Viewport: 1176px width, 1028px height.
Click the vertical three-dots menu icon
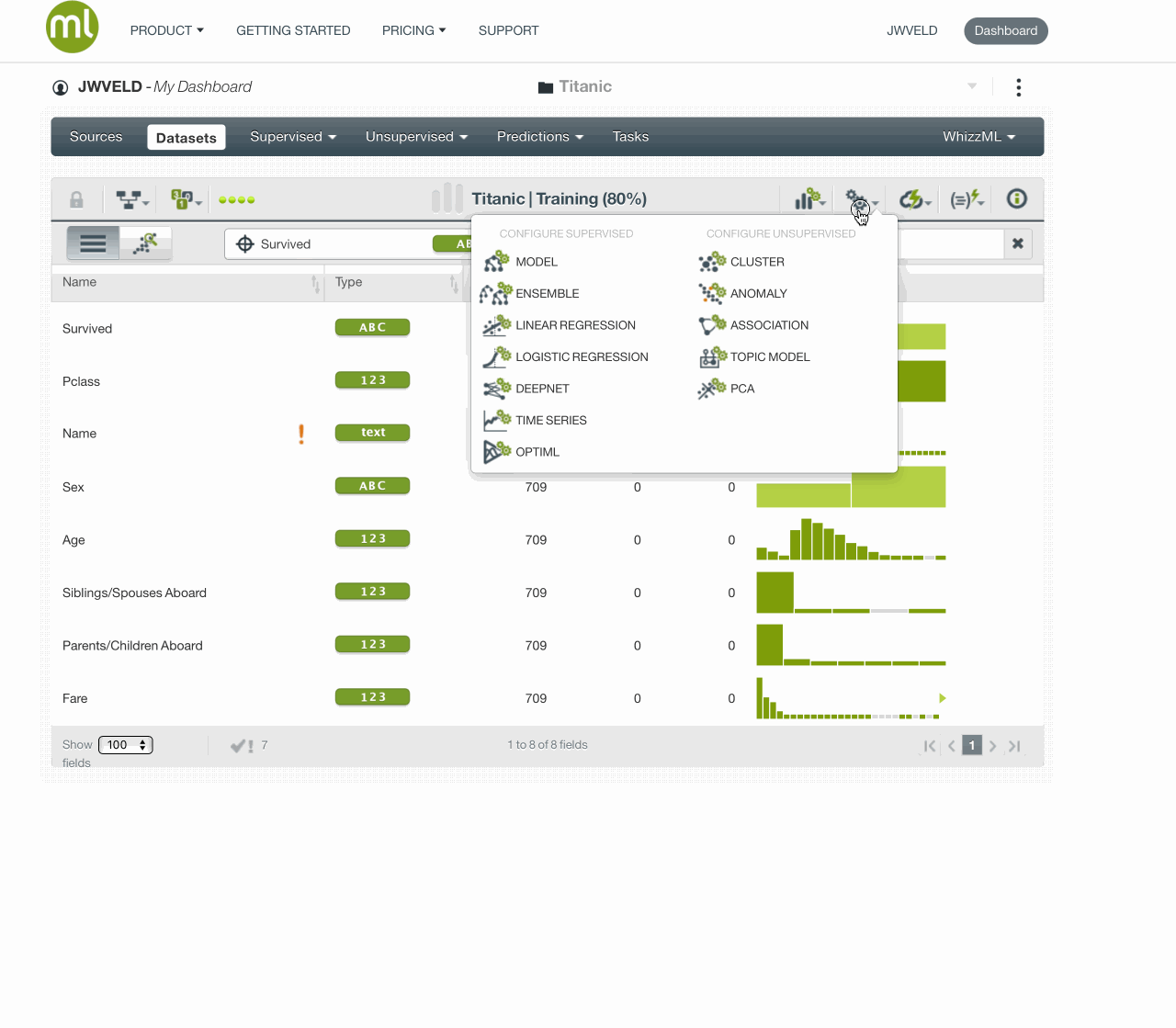(x=1018, y=87)
